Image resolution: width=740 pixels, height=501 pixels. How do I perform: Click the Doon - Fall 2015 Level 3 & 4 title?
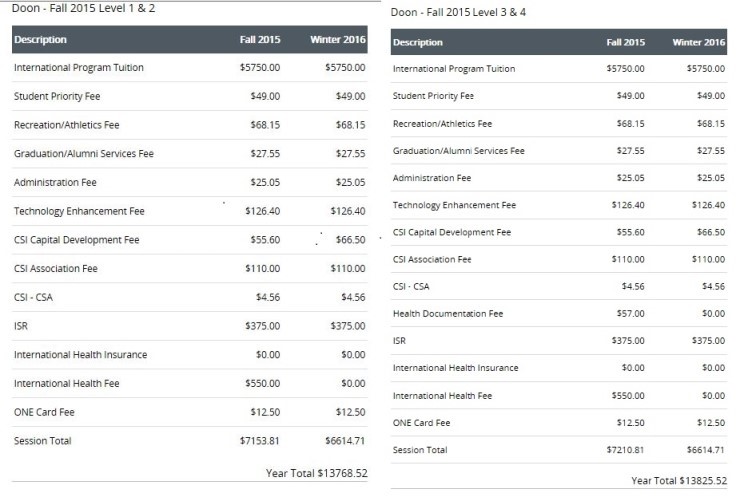[x=458, y=12]
